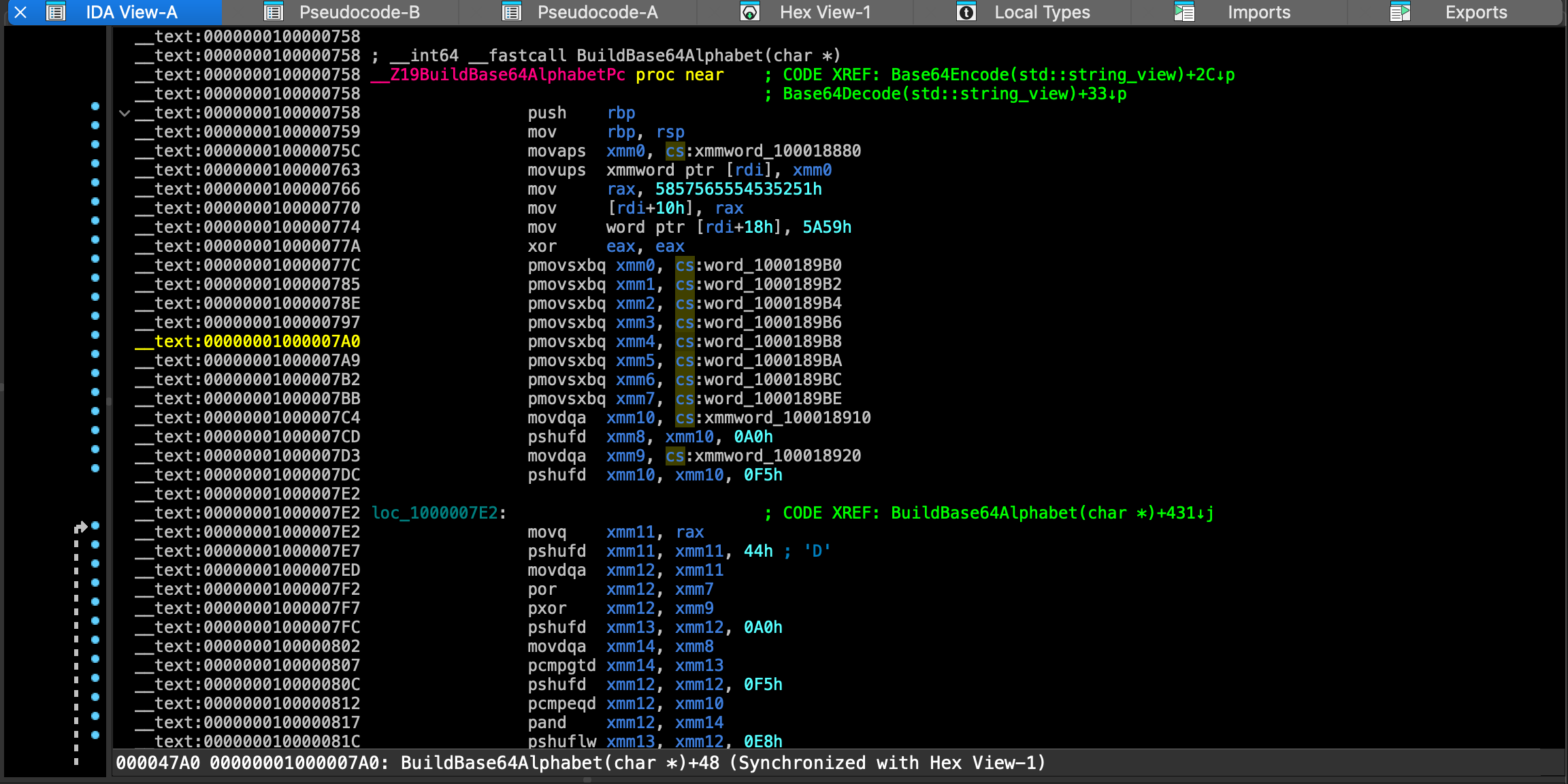Select the loc_1000007E2 label

[435, 513]
